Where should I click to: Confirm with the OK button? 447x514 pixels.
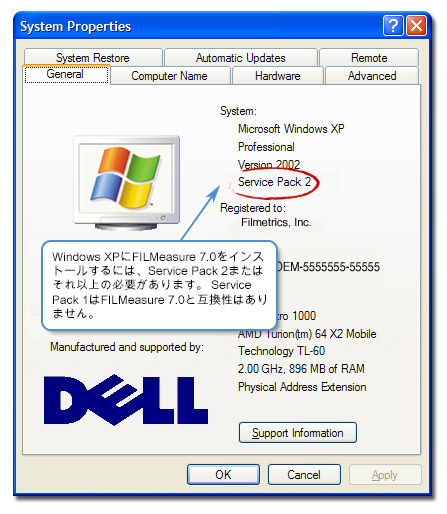223,474
